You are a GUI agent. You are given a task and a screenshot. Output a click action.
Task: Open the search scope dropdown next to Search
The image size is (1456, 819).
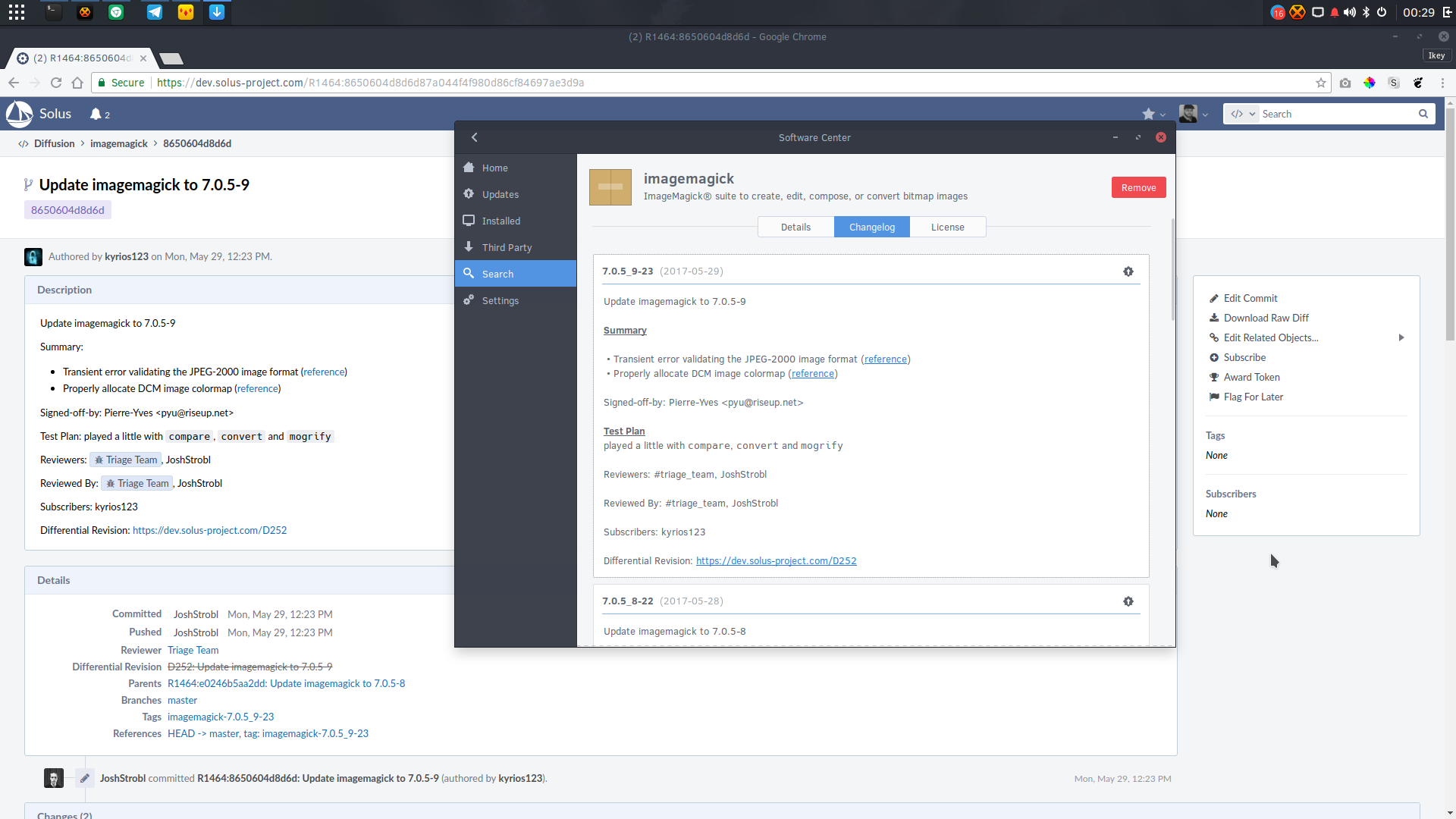[x=1242, y=114]
